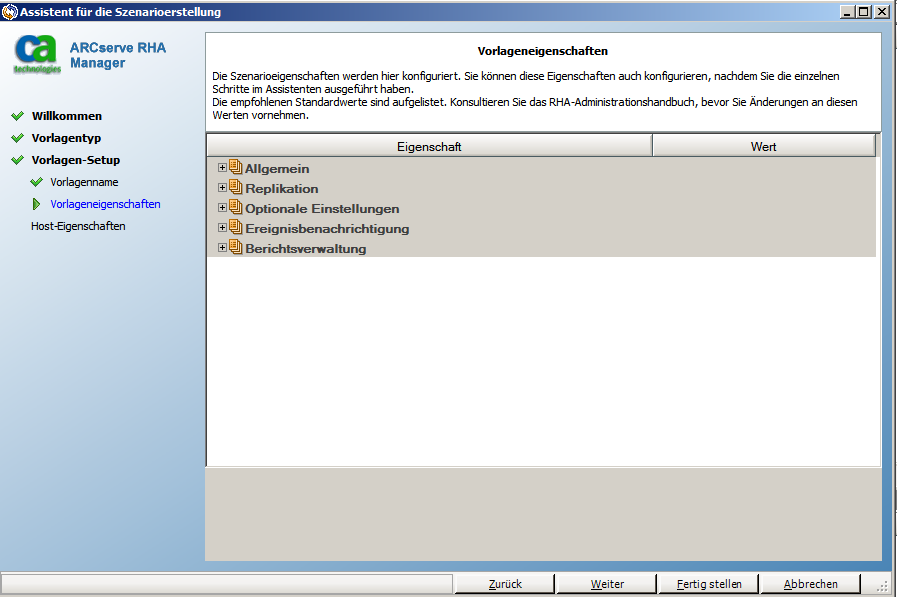Click the Optionale Einstellungen folder icon
This screenshot has height=597, width=897.
tap(236, 207)
